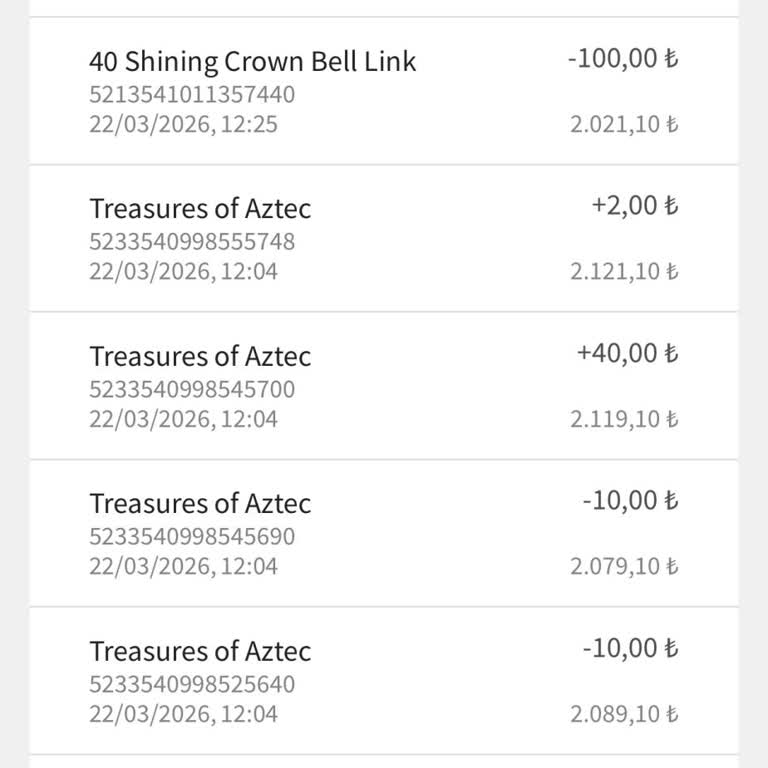
Task: Click the 2.079,10 ₺ balance
Action: [624, 566]
